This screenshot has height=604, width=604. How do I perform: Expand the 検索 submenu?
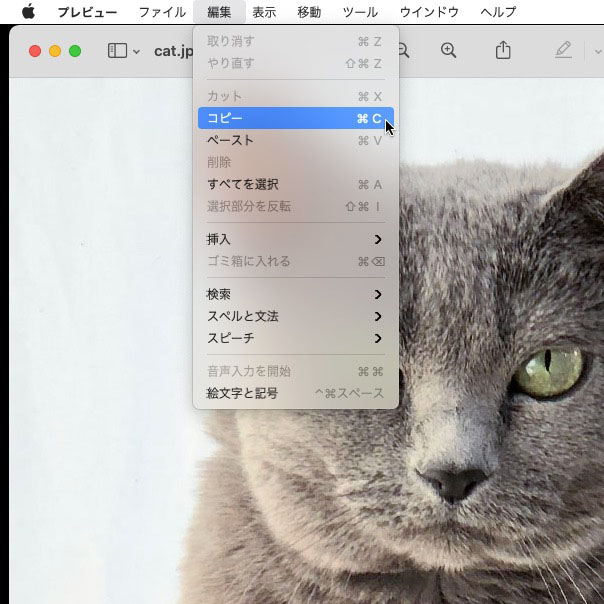coord(296,294)
